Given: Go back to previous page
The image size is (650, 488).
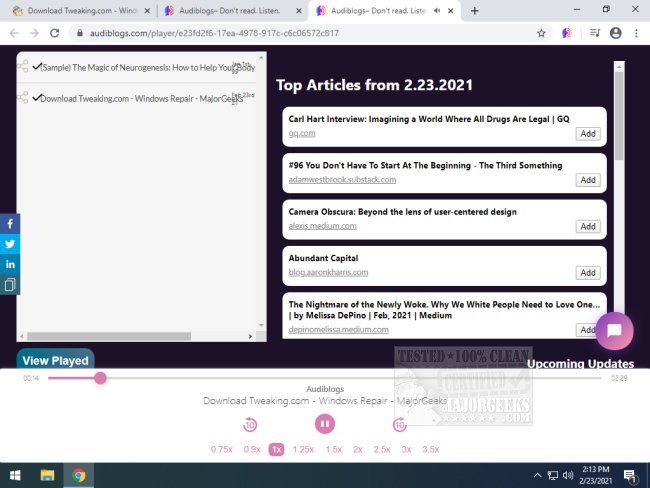Looking at the screenshot, I should pyautogui.click(x=14, y=33).
